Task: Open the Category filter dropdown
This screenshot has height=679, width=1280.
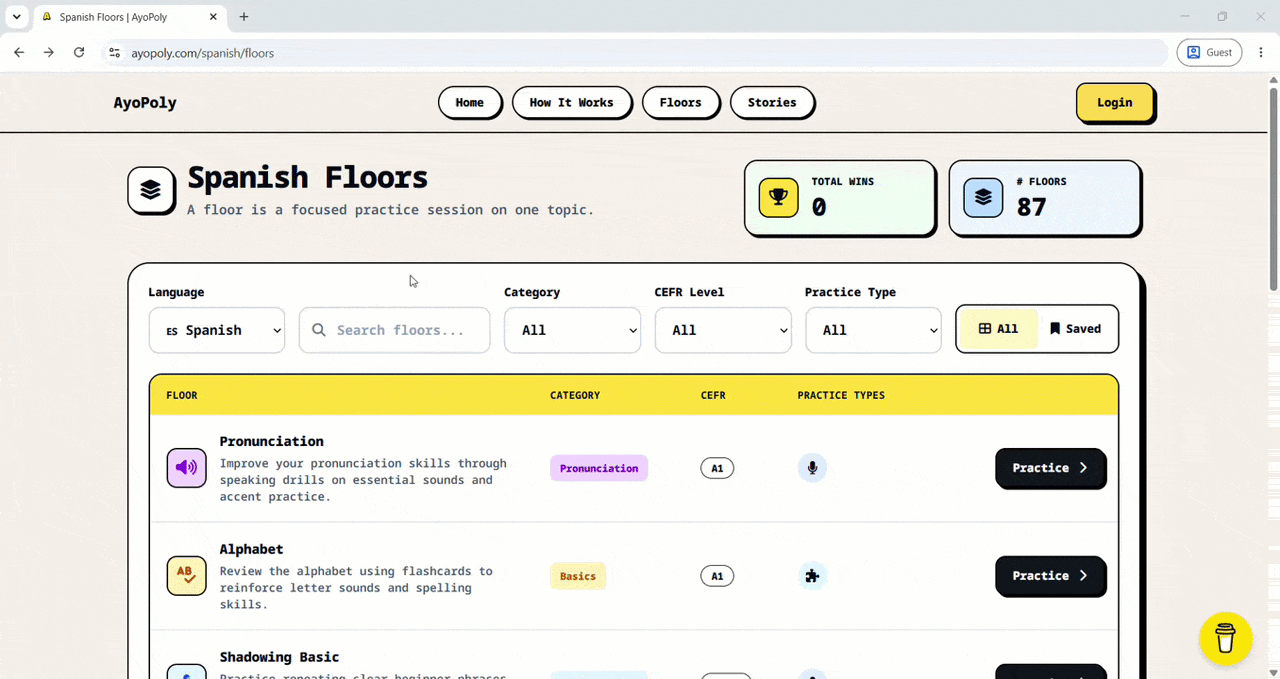Action: (572, 330)
